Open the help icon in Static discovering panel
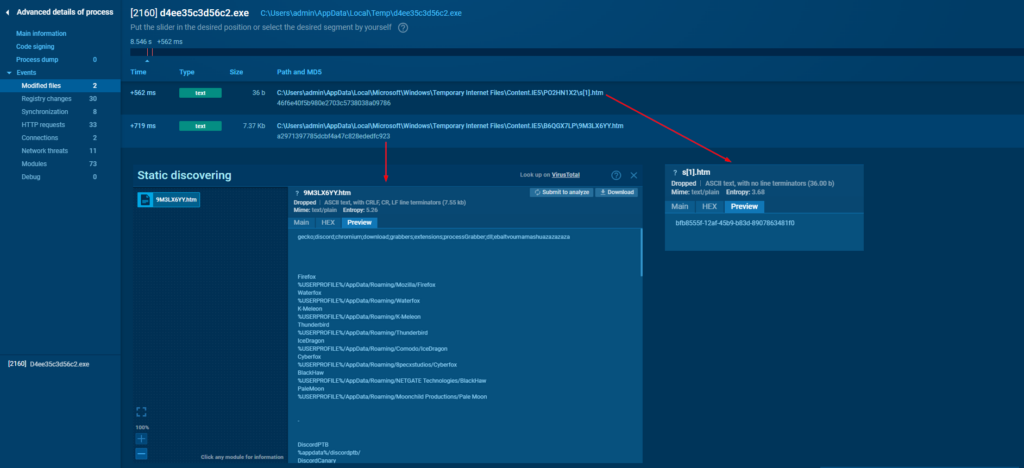Image resolution: width=1024 pixels, height=468 pixels. coord(616,175)
